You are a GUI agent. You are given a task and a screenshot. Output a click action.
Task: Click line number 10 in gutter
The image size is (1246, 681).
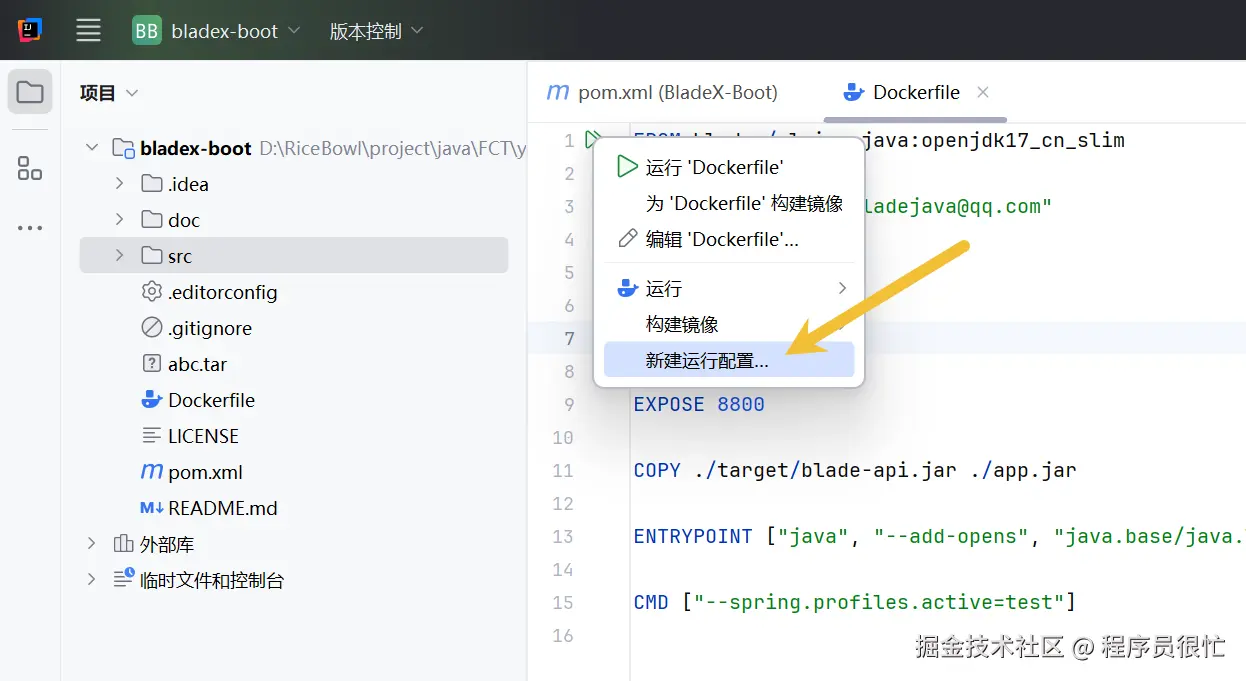point(563,437)
